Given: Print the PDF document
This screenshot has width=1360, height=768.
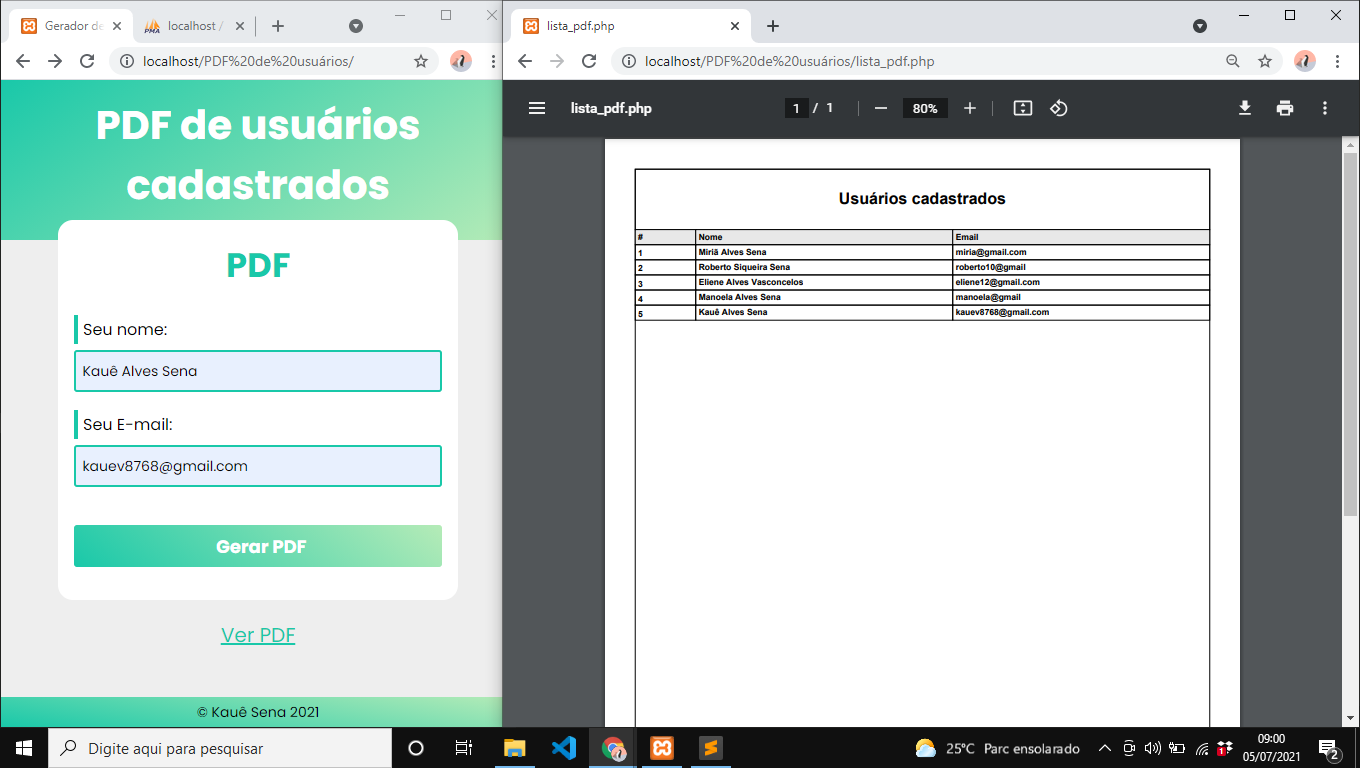Looking at the screenshot, I should 1284,108.
